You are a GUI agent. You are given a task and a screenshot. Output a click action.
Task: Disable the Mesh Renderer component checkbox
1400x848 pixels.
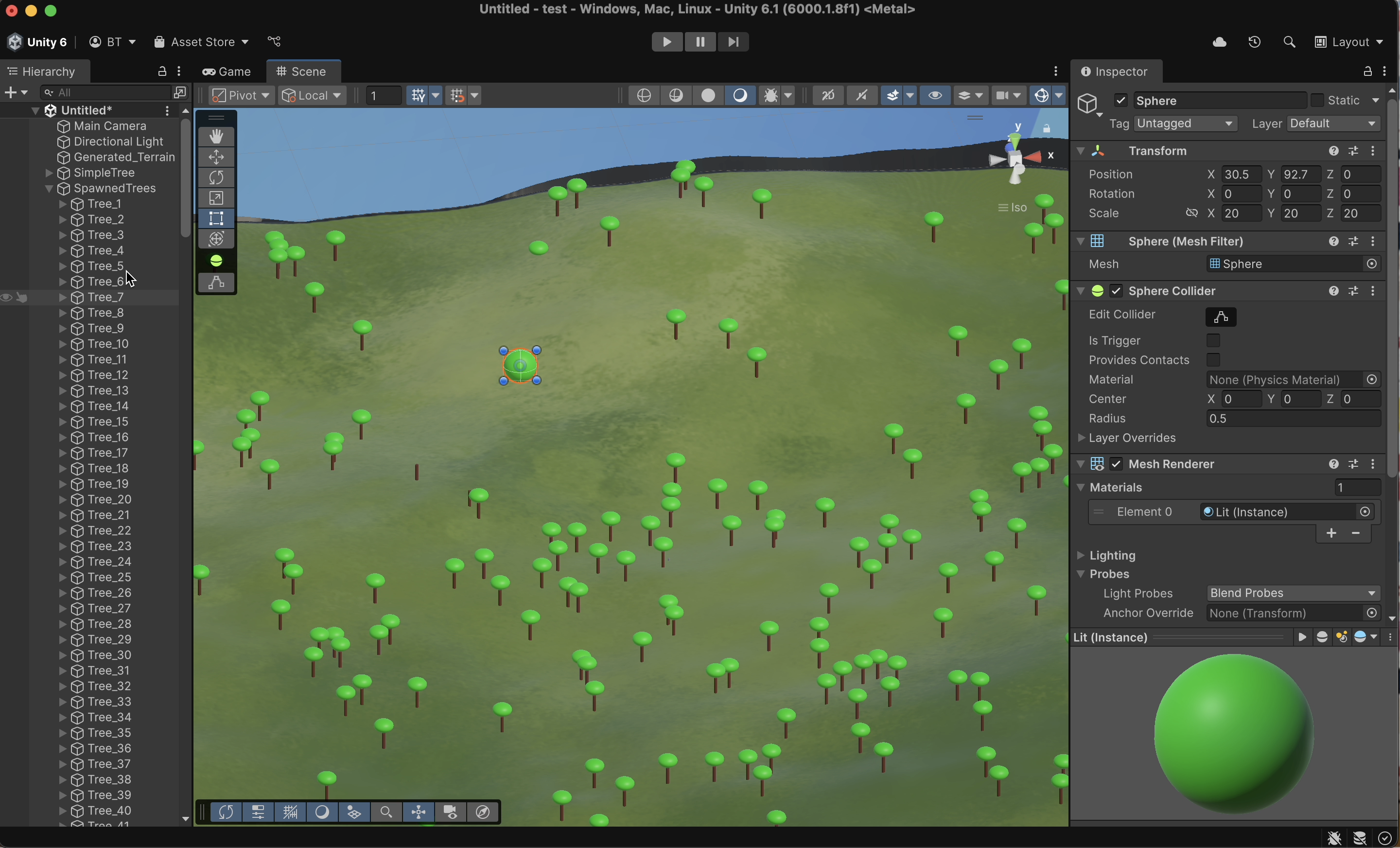pos(1117,464)
